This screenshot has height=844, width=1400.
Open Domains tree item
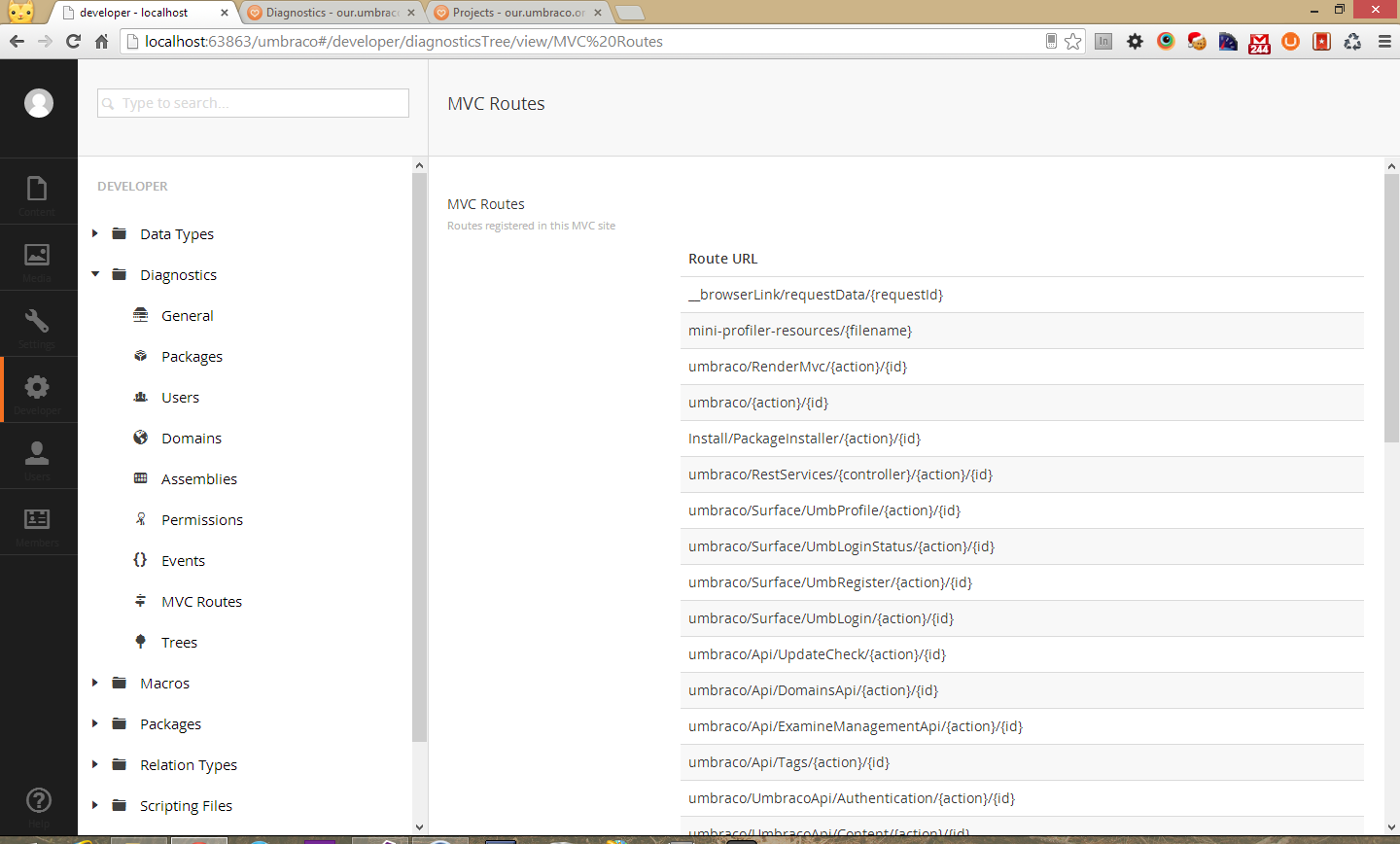[192, 439]
